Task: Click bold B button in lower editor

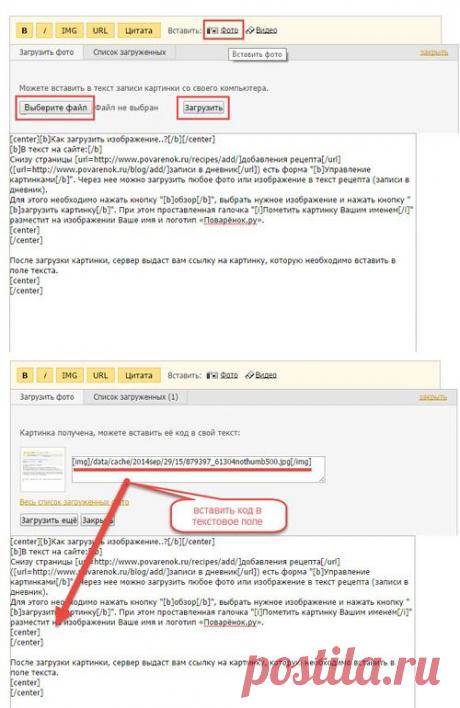Action: (25, 375)
